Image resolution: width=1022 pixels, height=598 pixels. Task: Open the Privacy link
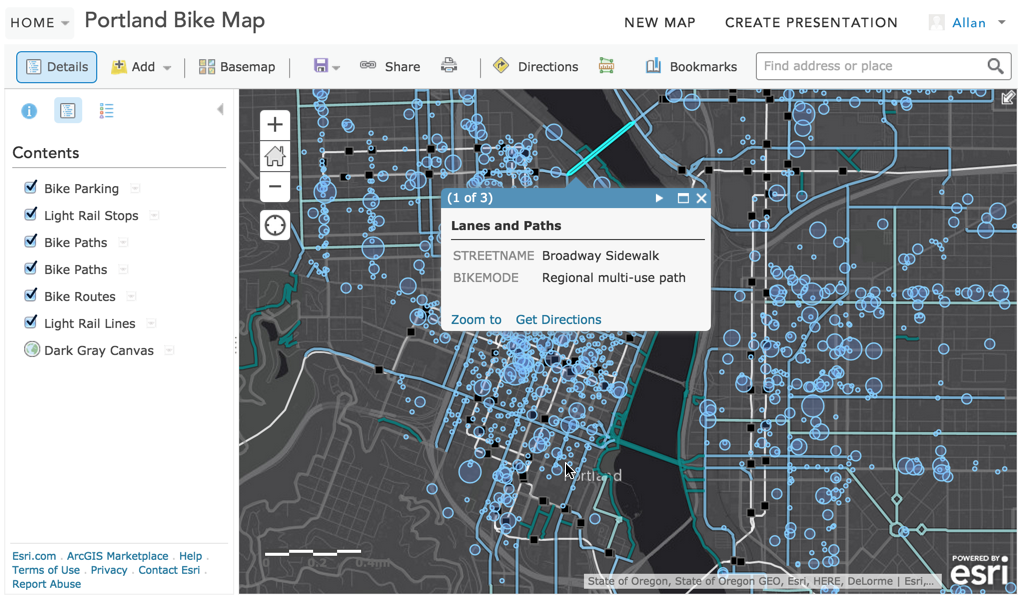(109, 570)
